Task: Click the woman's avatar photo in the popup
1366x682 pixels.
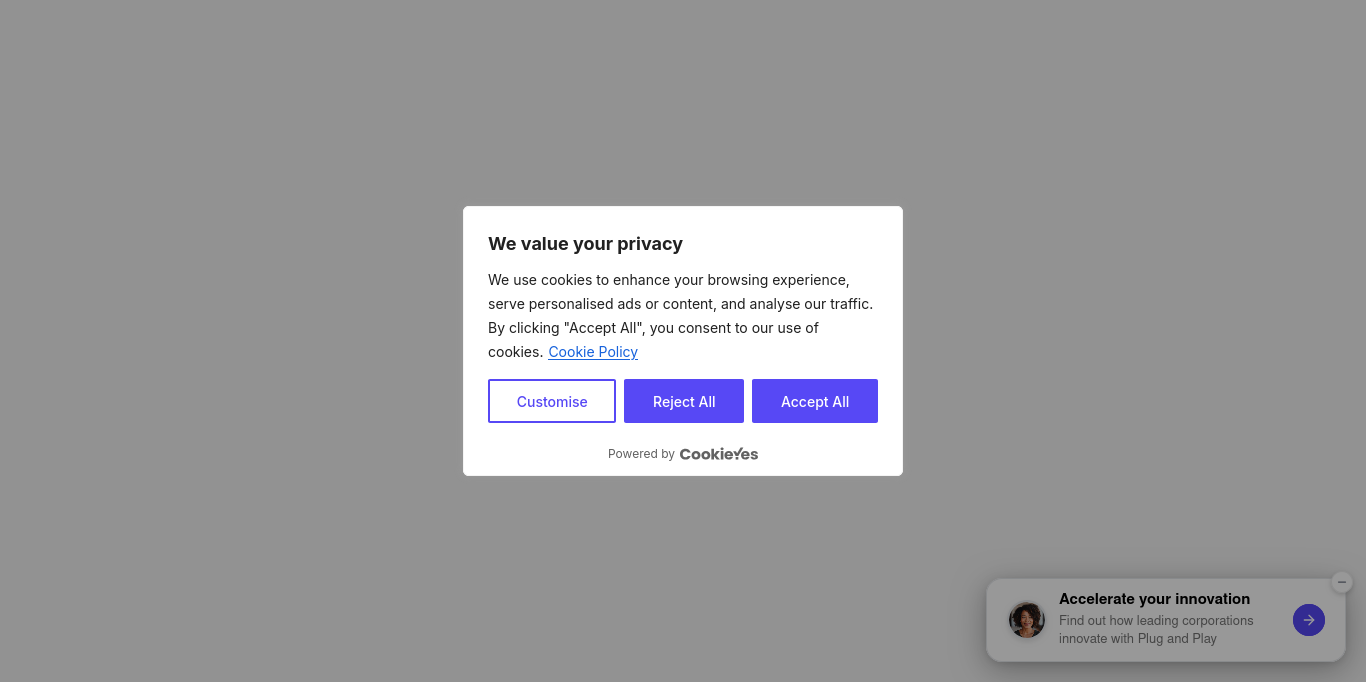Action: [x=1027, y=620]
